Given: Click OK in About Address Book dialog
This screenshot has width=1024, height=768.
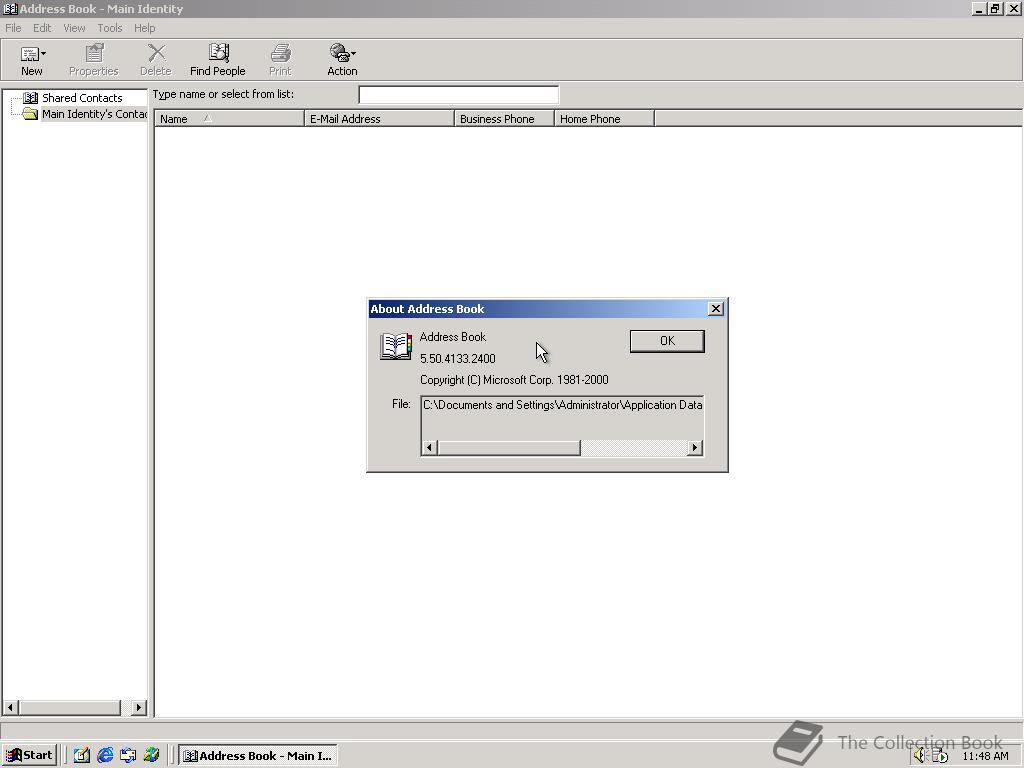Looking at the screenshot, I should pos(667,341).
